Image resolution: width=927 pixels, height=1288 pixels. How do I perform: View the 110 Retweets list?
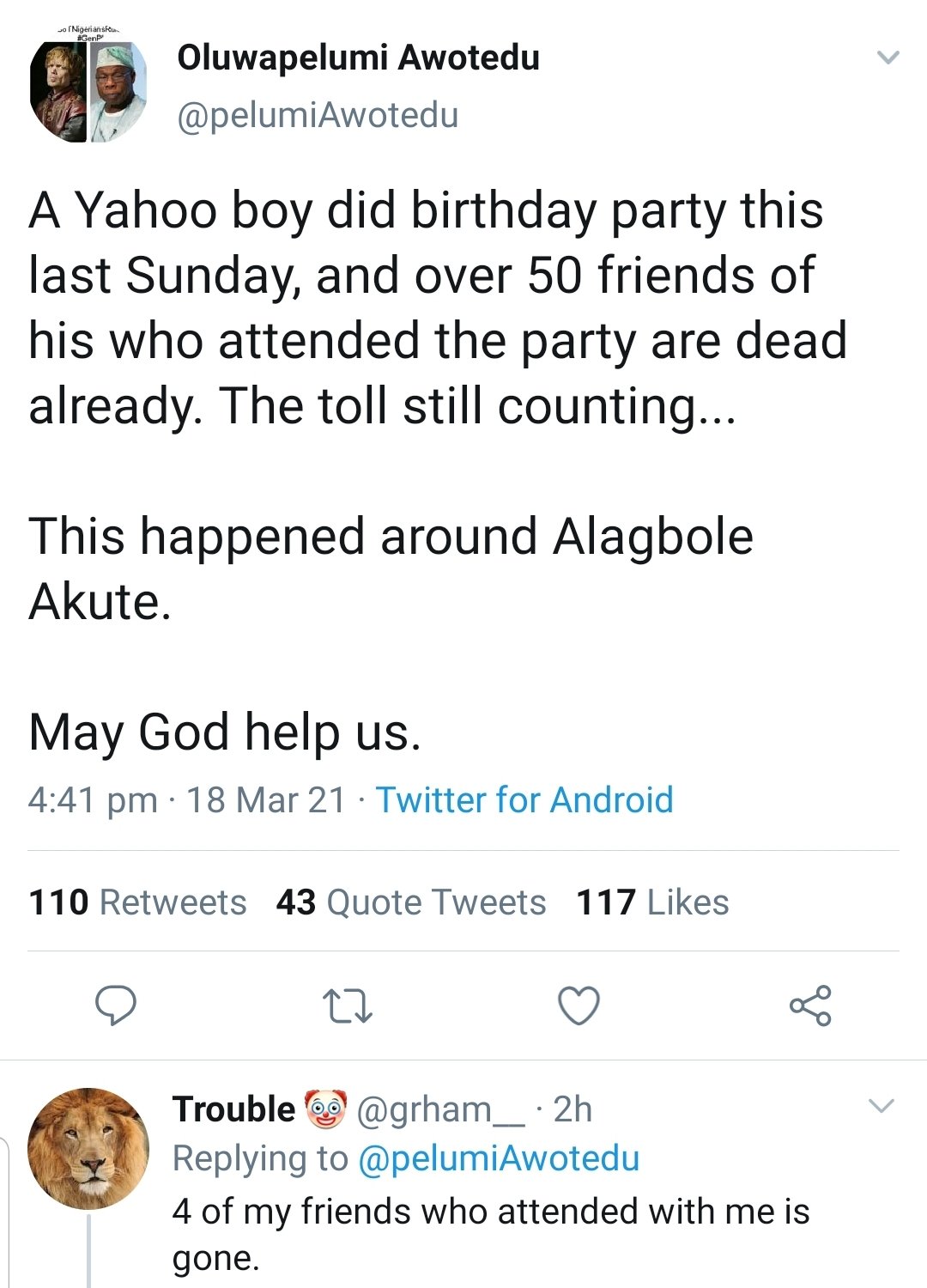137,902
